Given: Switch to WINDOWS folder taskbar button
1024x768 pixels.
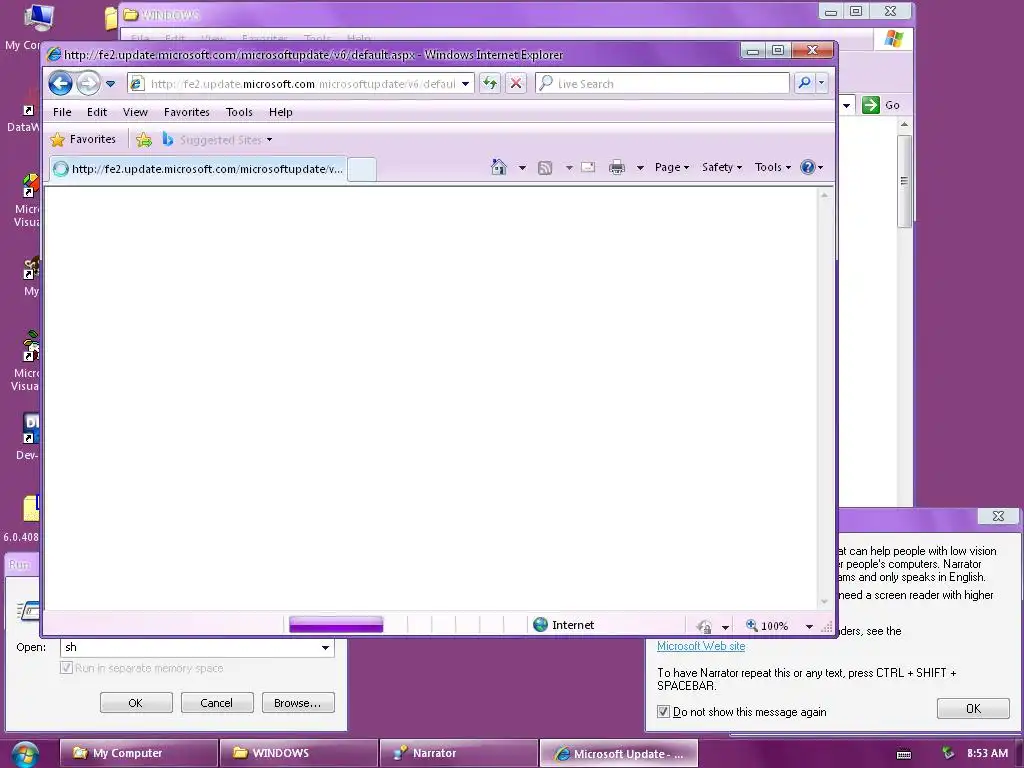Looking at the screenshot, I should click(x=298, y=753).
